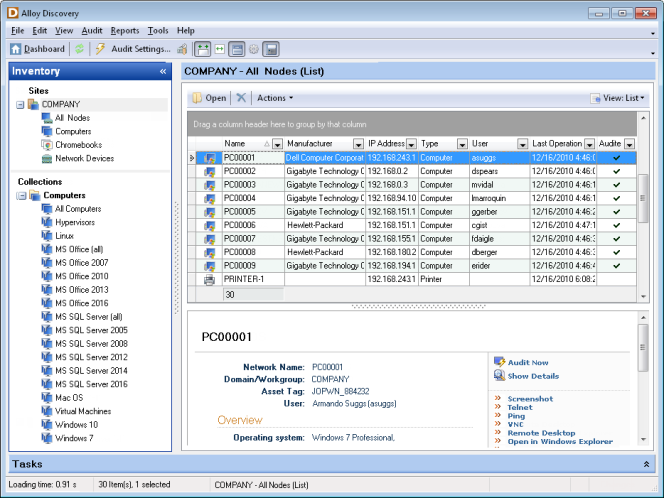The image size is (664, 498).
Task: Open the Actions dropdown
Action: 275,98
